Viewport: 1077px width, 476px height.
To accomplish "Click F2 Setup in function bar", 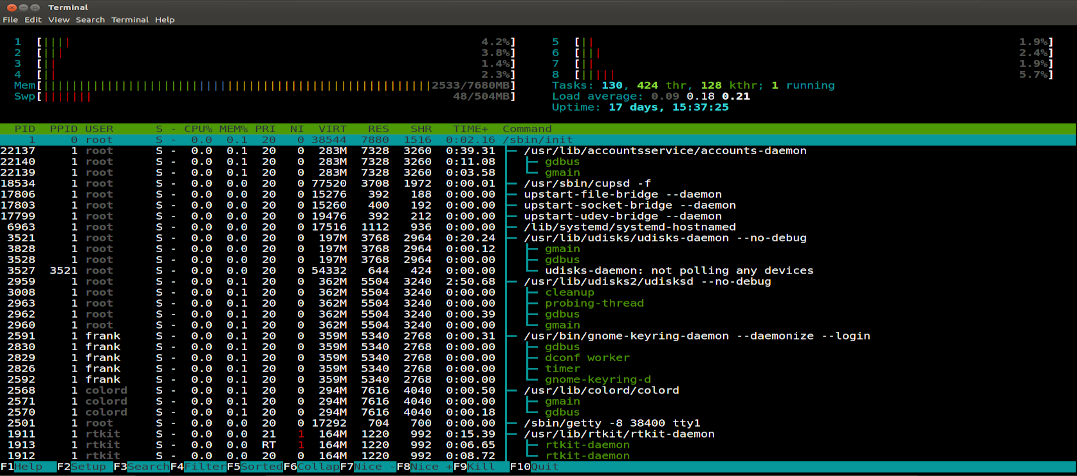I will coord(84,467).
